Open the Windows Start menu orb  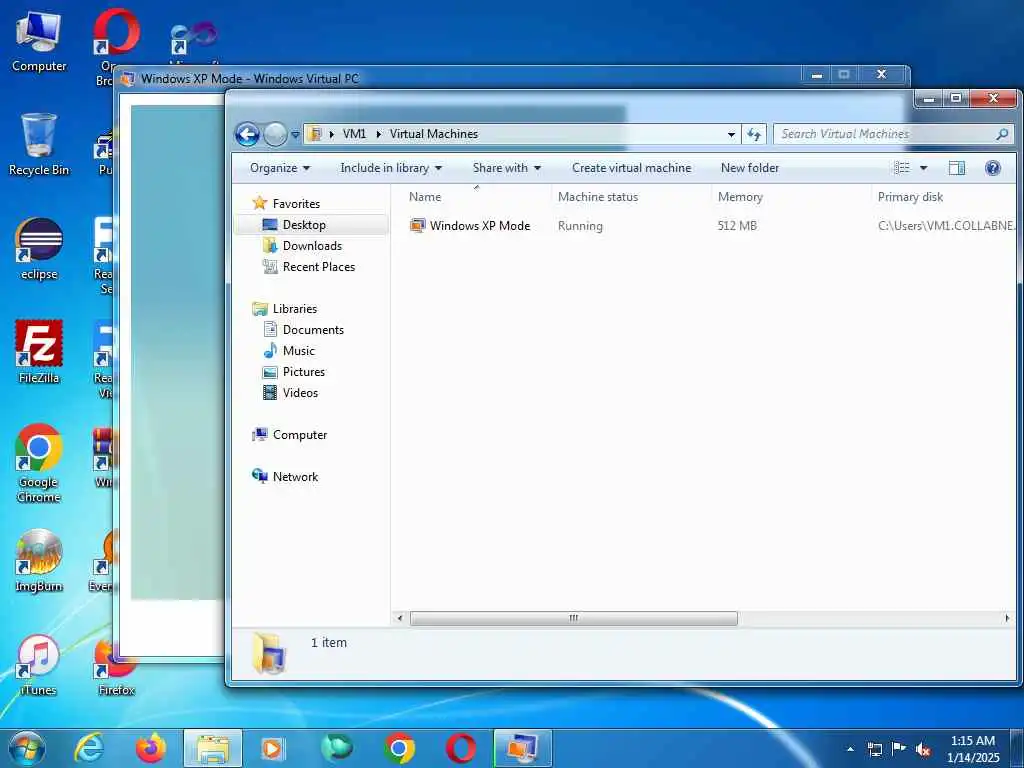pyautogui.click(x=27, y=748)
